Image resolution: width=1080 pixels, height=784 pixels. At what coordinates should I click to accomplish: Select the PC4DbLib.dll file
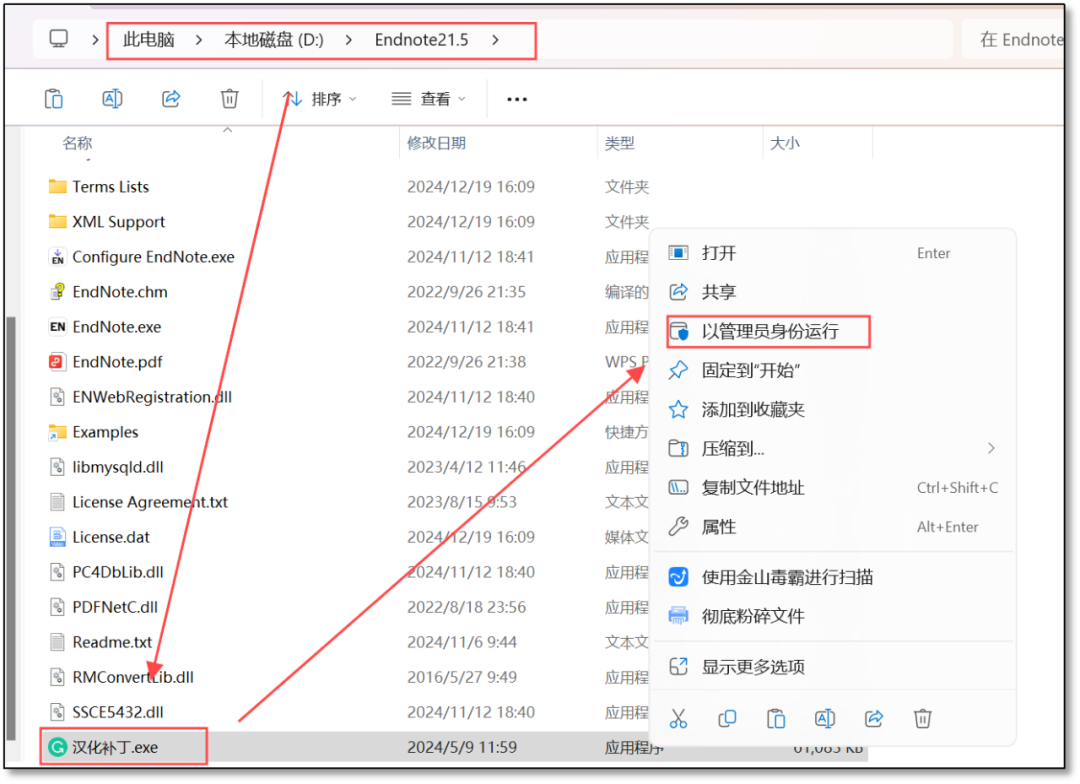(x=118, y=572)
